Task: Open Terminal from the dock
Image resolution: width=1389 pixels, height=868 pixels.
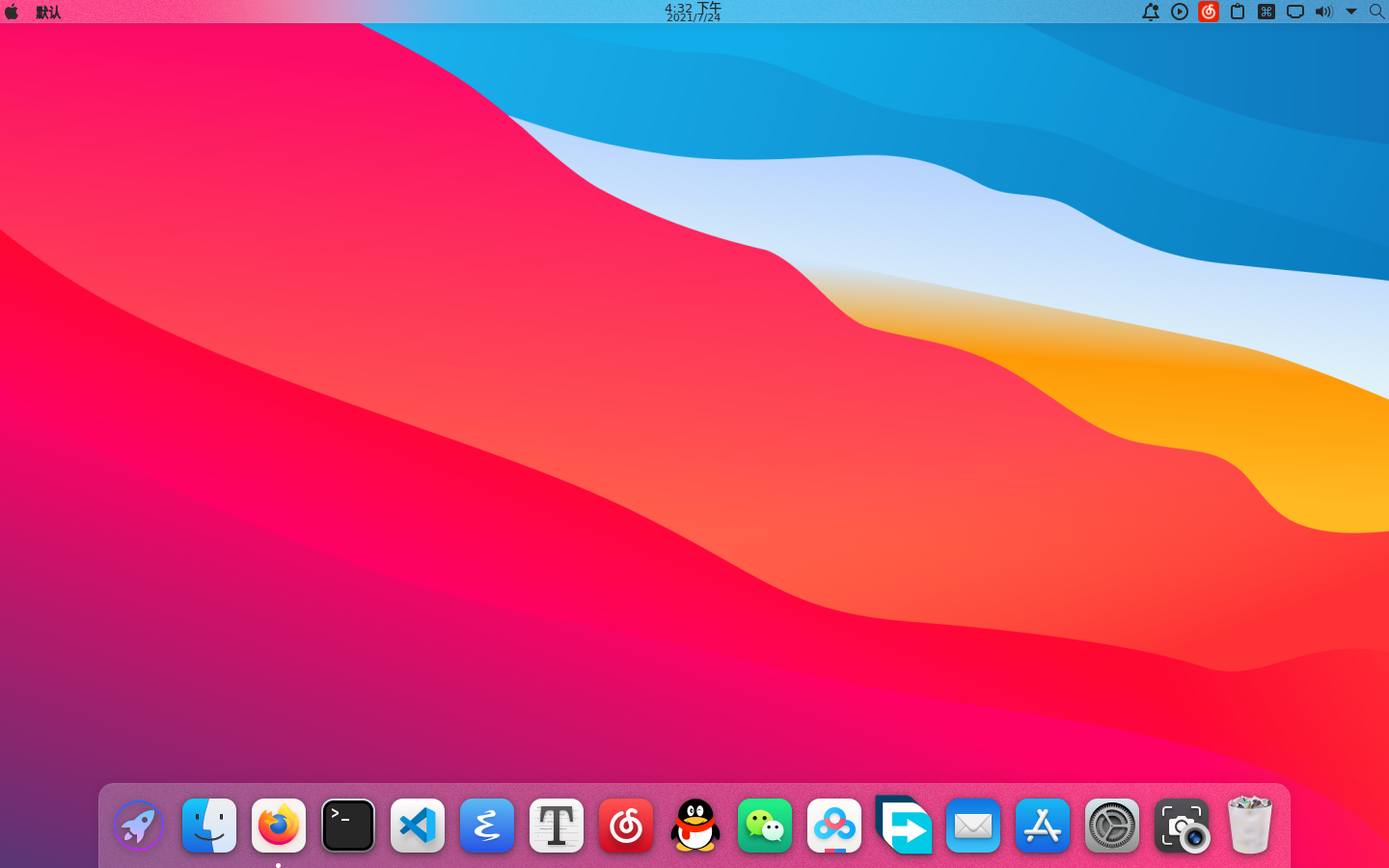Action: (x=348, y=826)
